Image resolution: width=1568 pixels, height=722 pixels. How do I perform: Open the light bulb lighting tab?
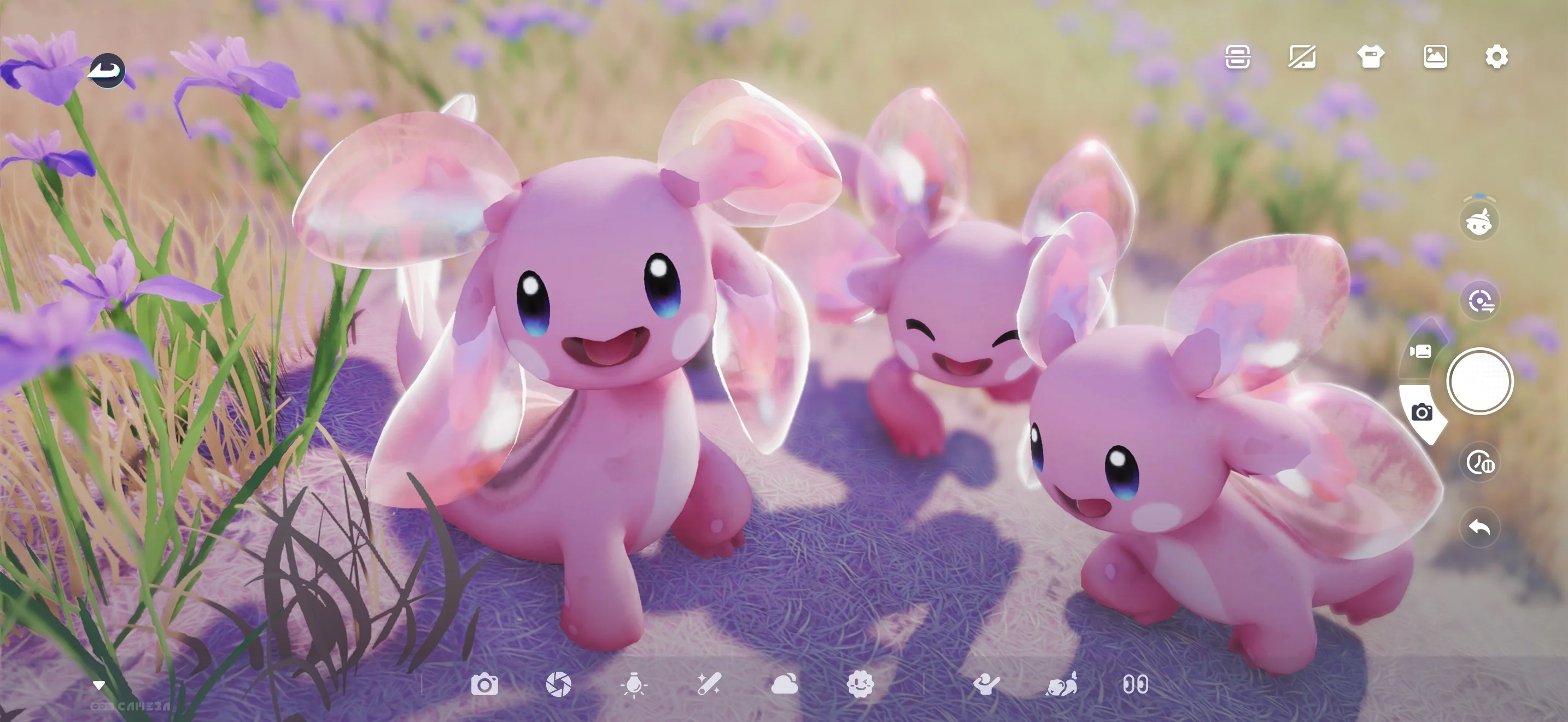tap(634, 685)
